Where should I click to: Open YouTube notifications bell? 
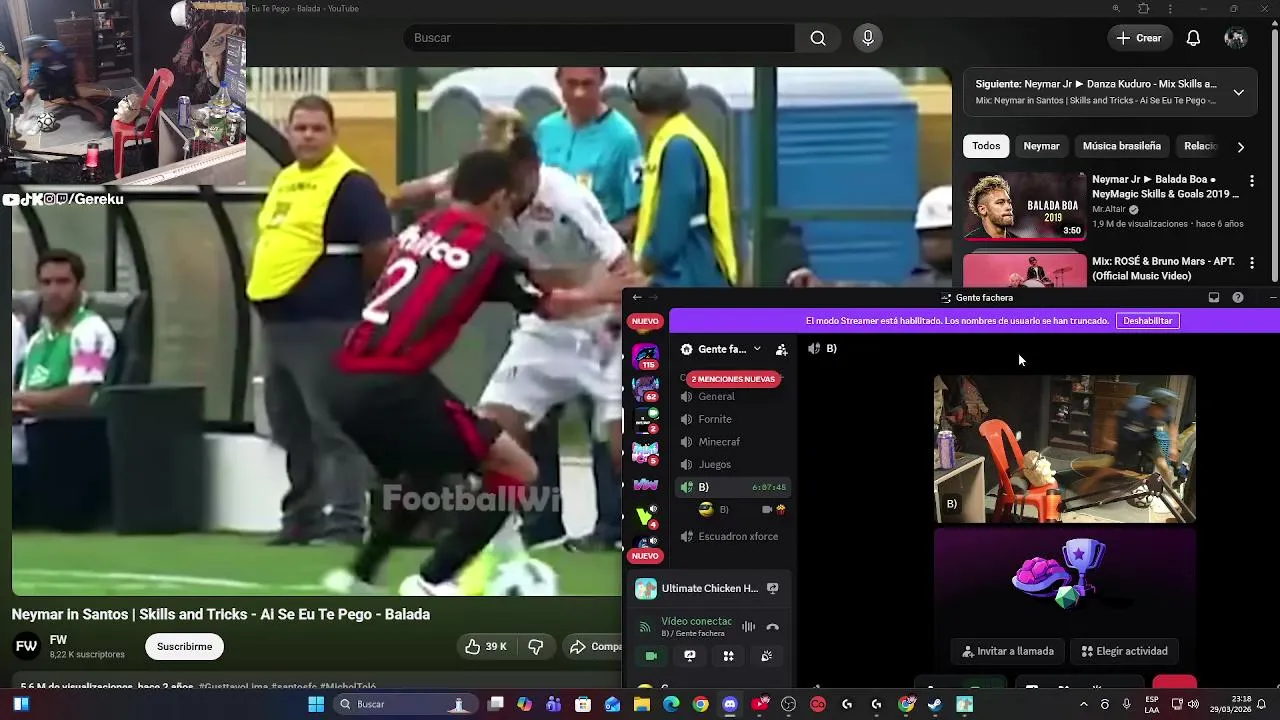pos(1193,38)
